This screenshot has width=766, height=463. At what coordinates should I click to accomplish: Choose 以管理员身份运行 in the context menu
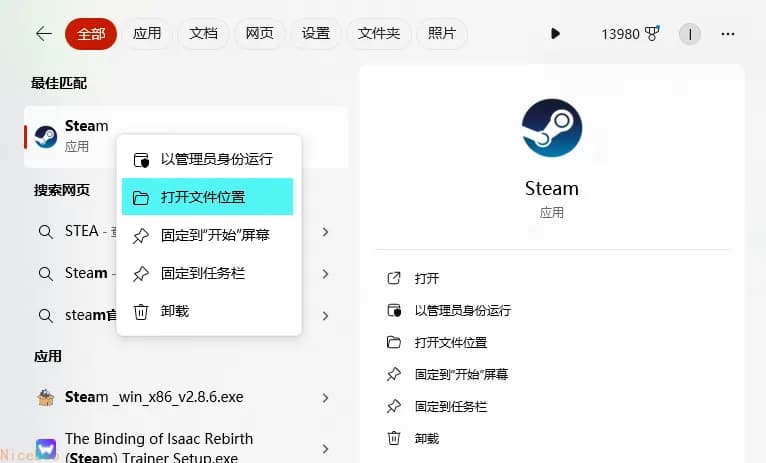[x=208, y=159]
